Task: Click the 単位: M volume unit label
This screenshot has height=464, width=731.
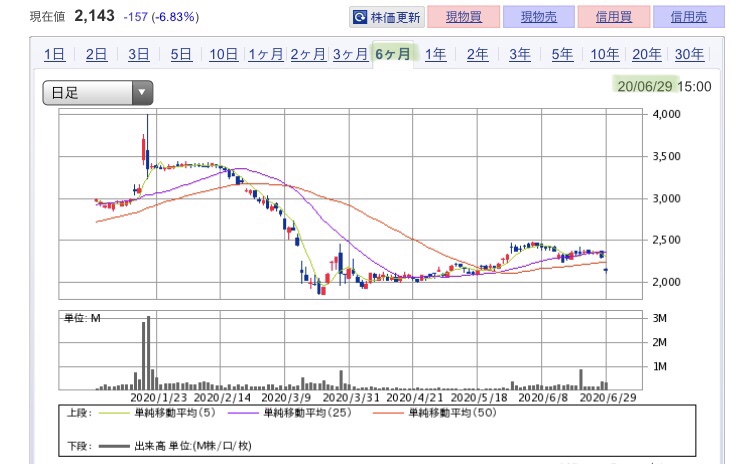Action: point(82,318)
